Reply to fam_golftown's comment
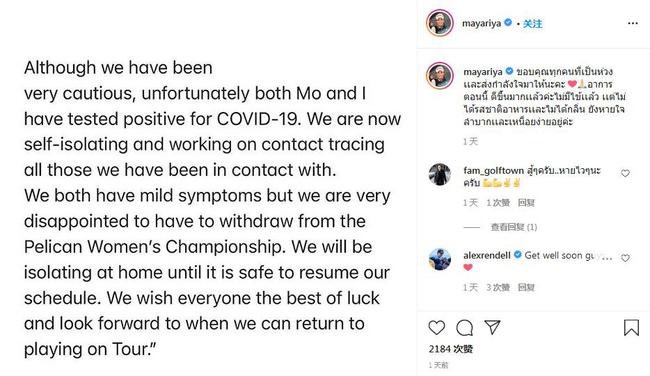 (526, 203)
